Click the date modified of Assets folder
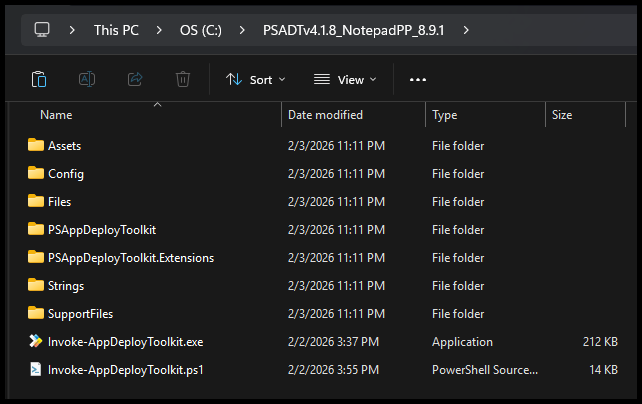 click(336, 146)
